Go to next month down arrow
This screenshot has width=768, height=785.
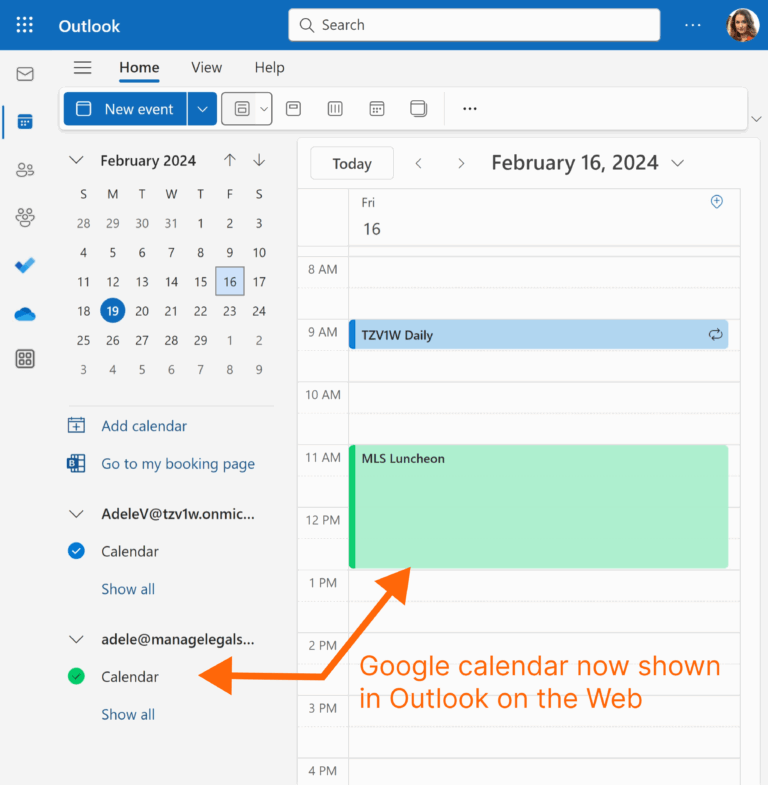point(259,160)
